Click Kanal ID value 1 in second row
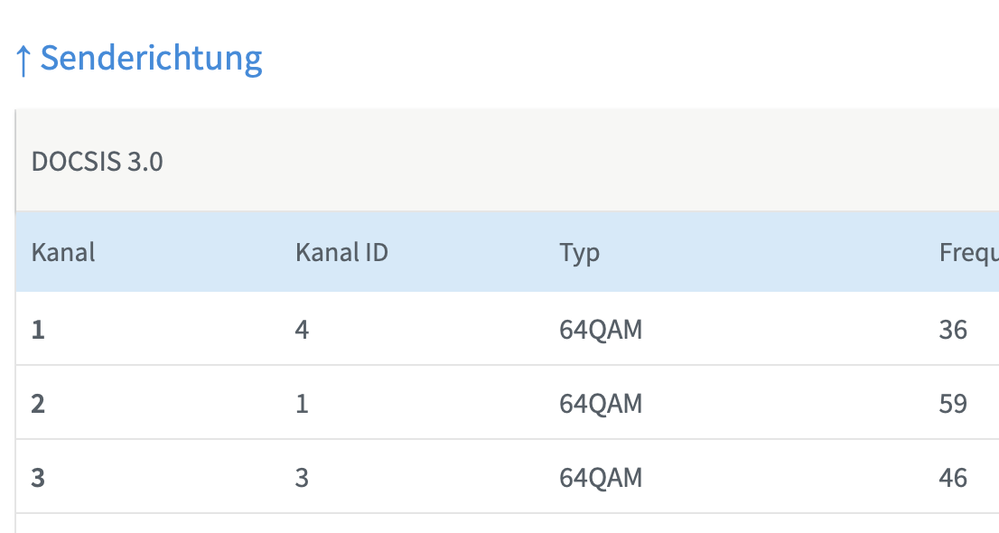Viewport: 999px width, 533px height. [302, 403]
